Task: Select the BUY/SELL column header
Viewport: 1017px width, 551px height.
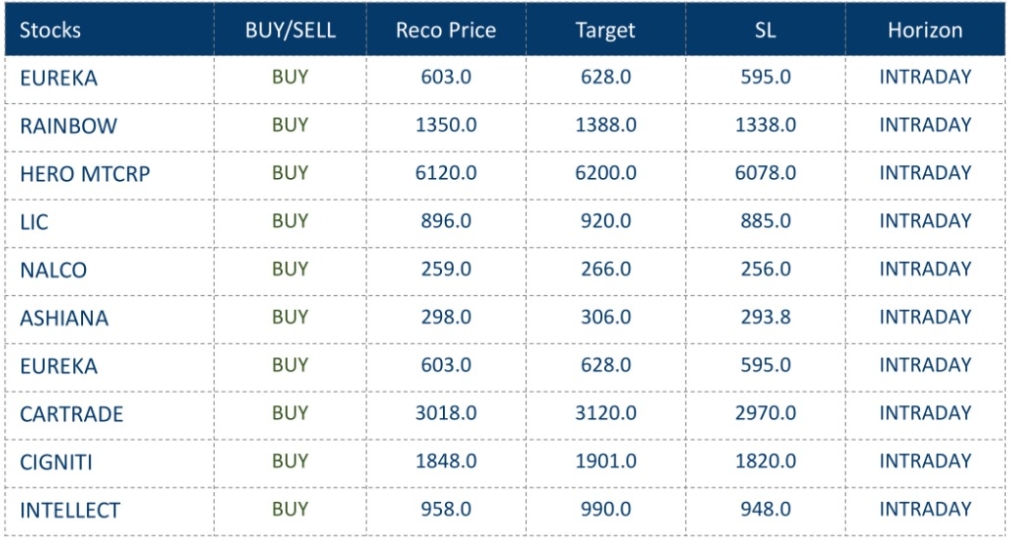Action: (x=290, y=30)
